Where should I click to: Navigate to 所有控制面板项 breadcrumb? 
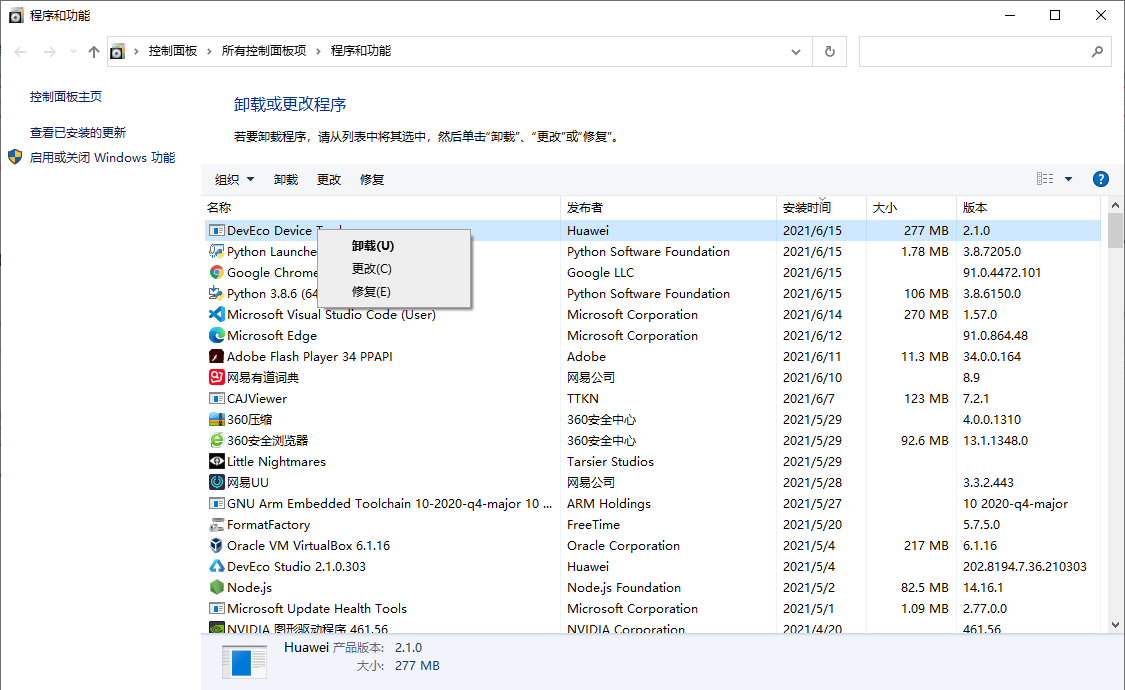(264, 52)
